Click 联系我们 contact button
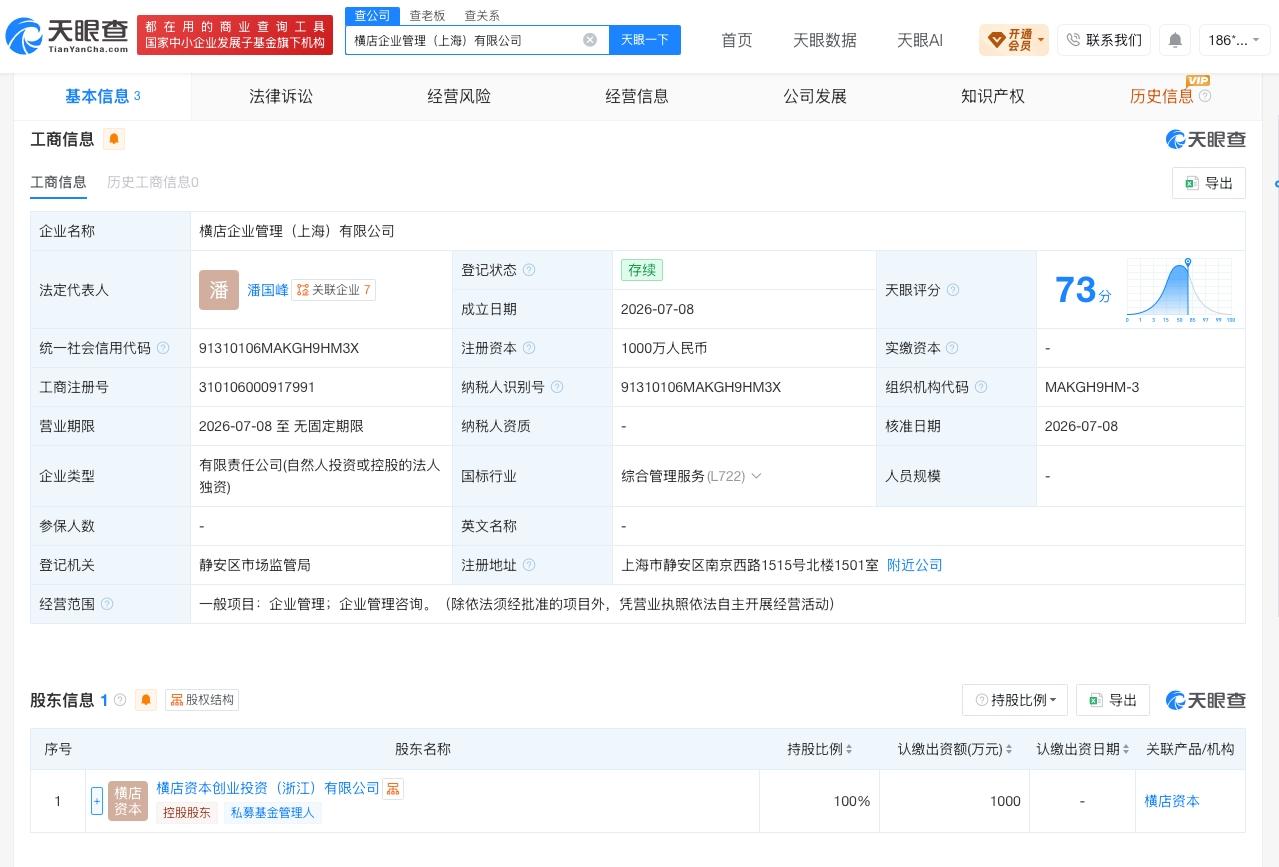This screenshot has height=867, width=1279. pyautogui.click(x=1103, y=40)
